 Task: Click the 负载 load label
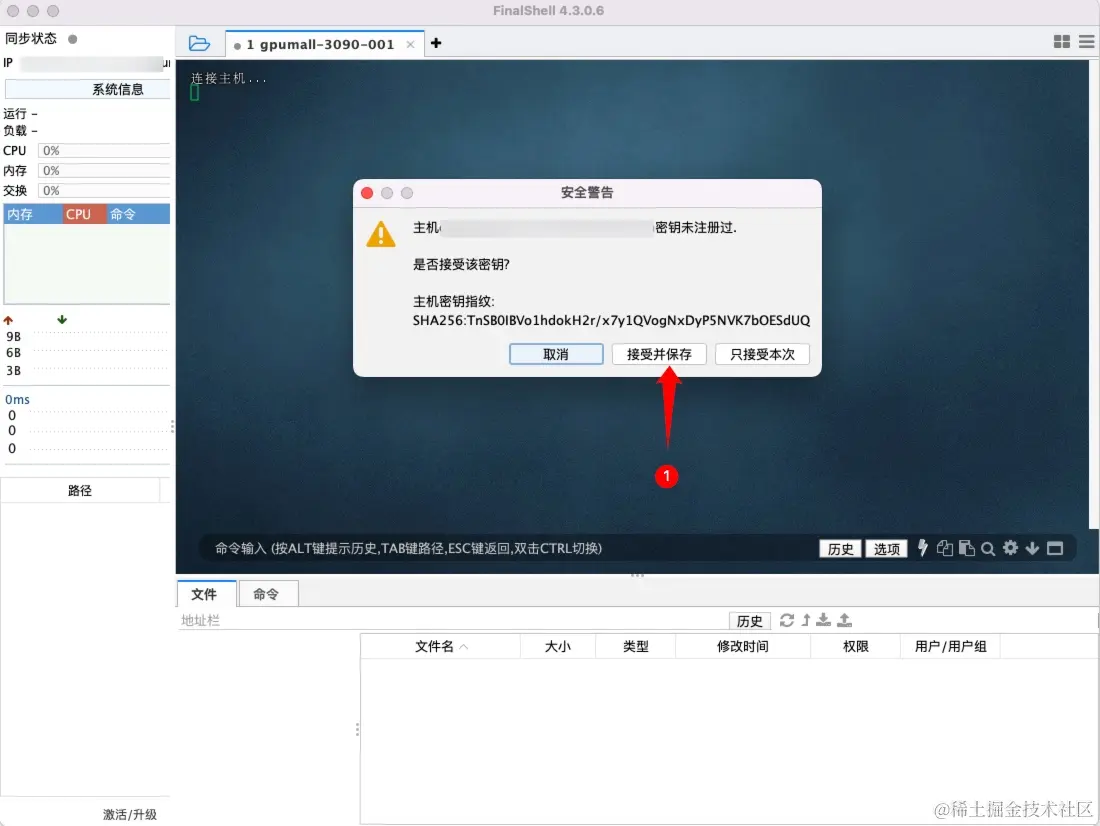15,131
